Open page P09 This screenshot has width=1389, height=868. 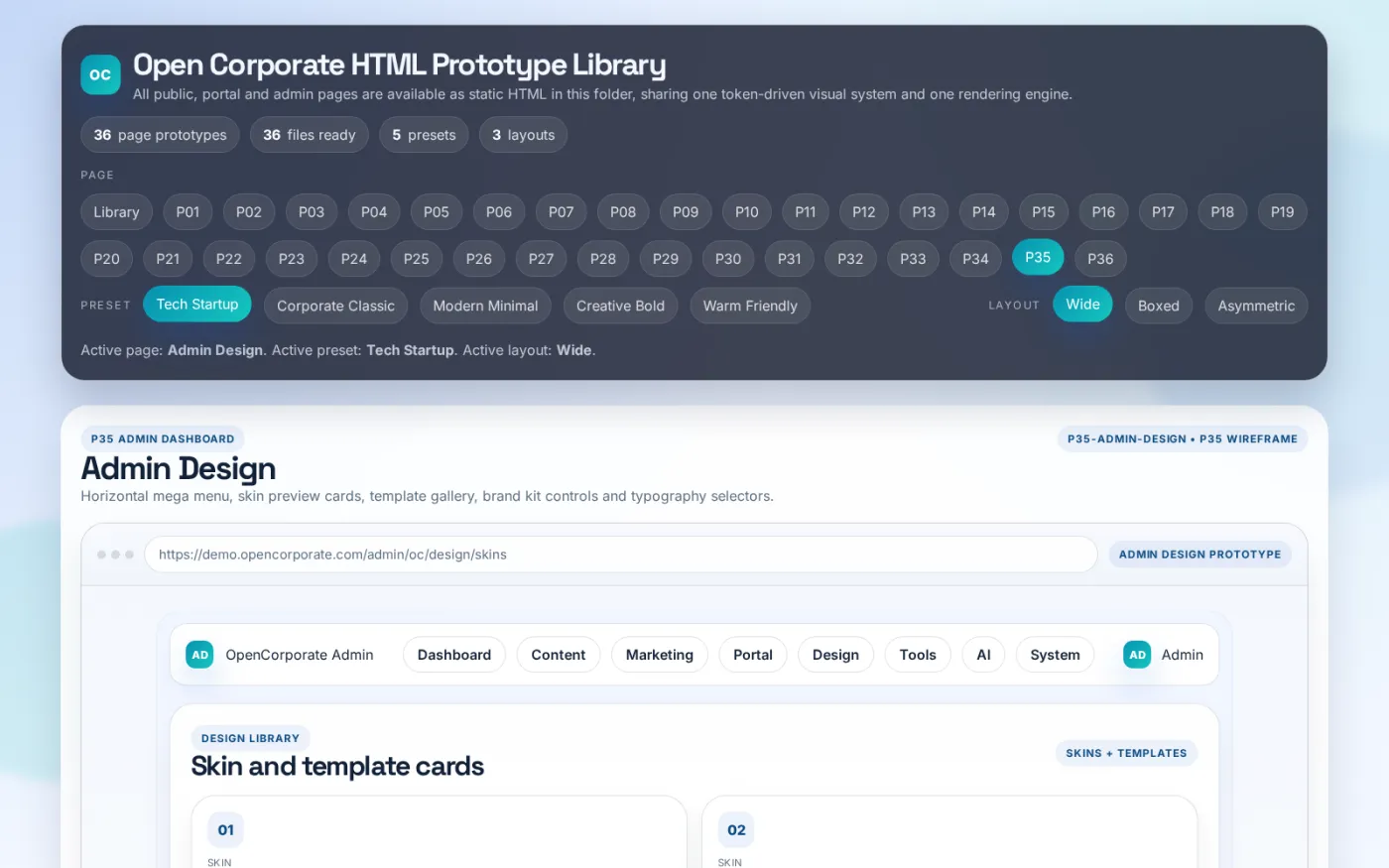click(x=686, y=212)
